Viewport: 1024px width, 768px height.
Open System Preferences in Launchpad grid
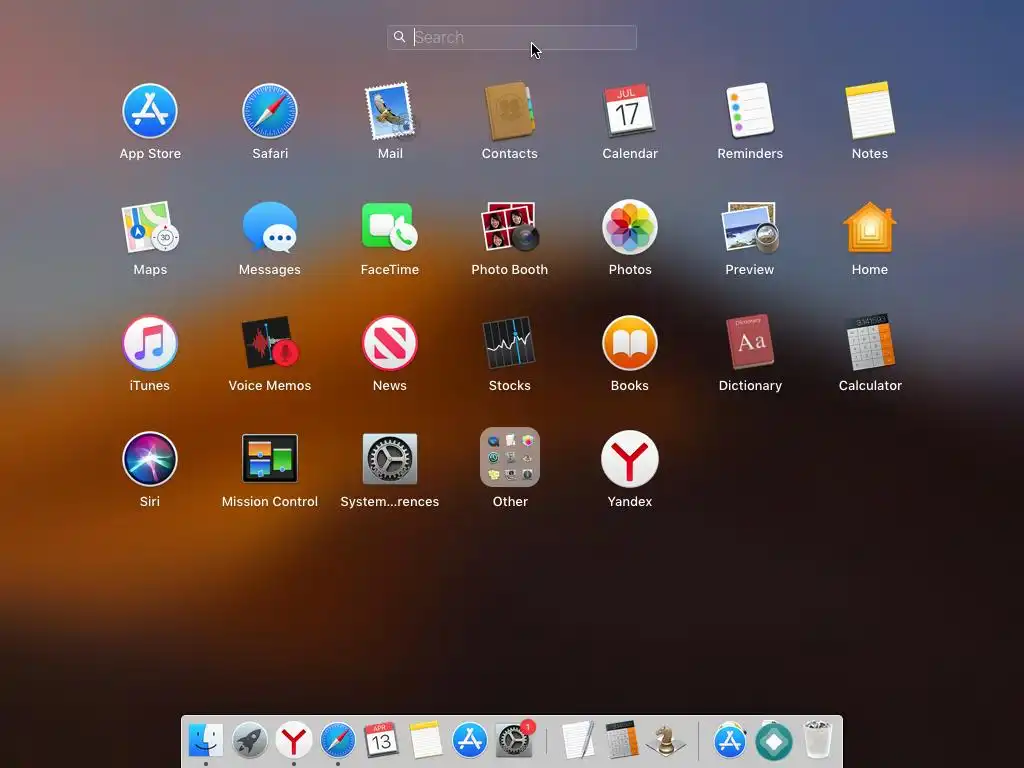coord(390,459)
